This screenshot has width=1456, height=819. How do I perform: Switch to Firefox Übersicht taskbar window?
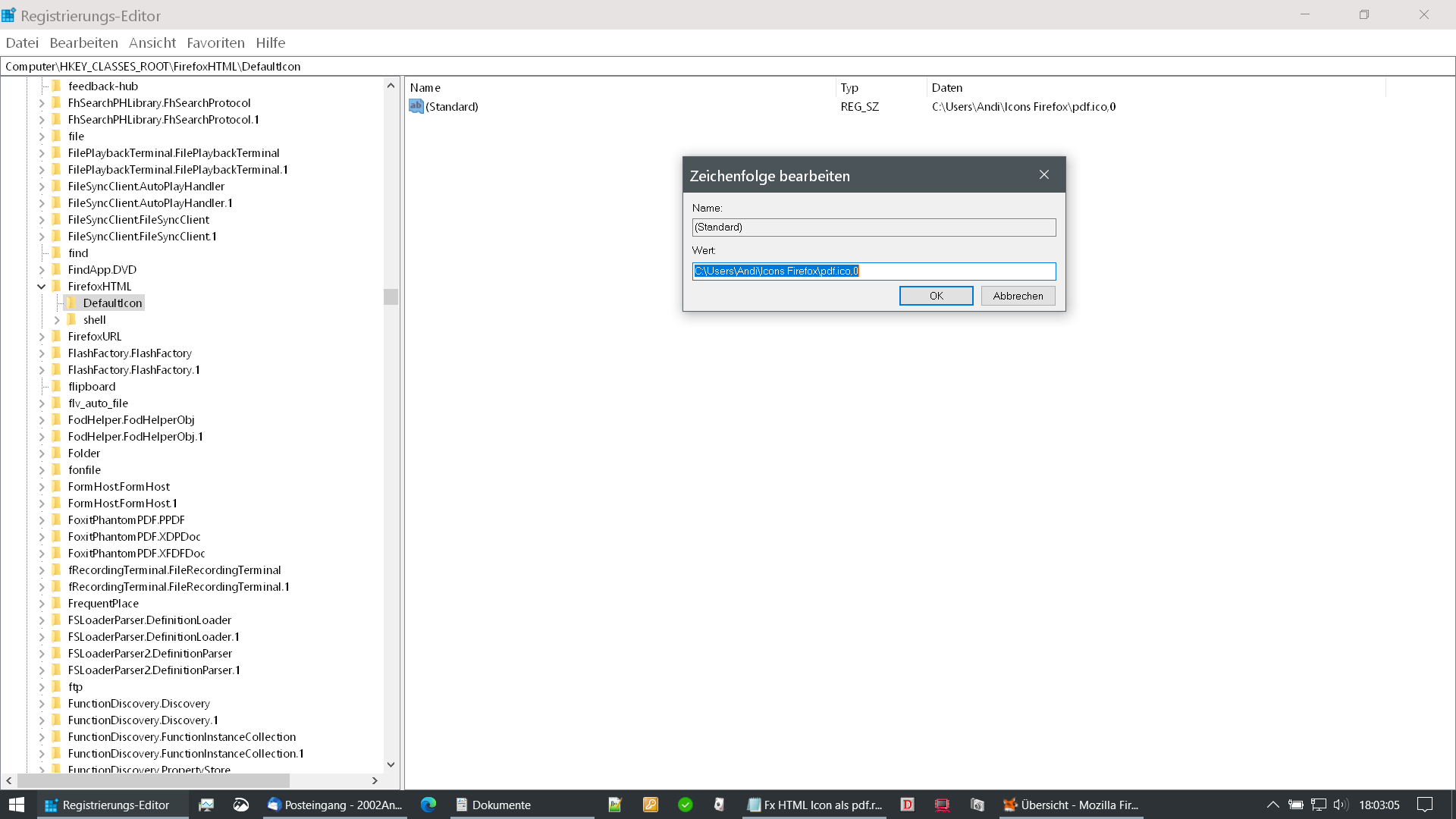point(1071,805)
